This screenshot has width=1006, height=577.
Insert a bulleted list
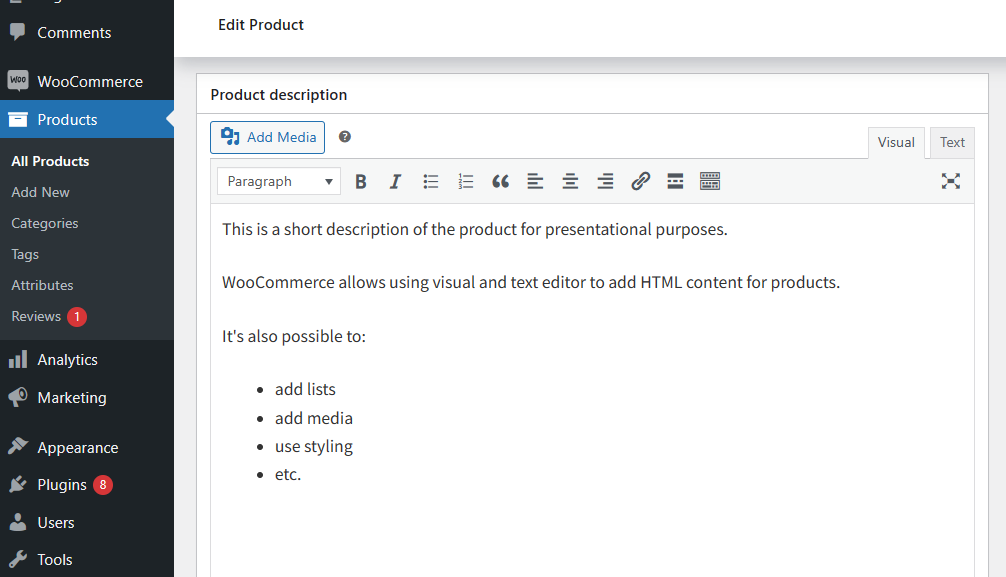[x=431, y=182]
